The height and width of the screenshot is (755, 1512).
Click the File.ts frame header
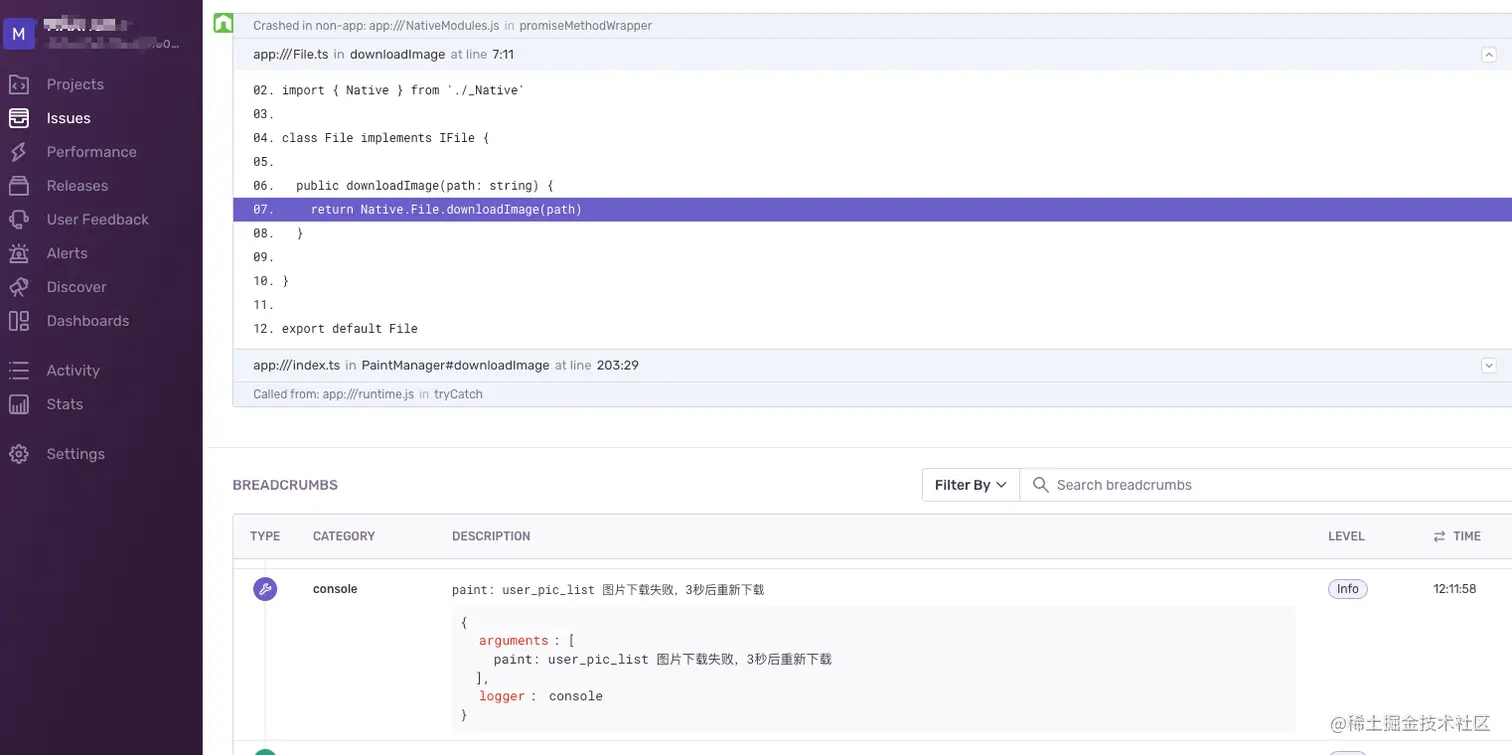[x=872, y=55]
